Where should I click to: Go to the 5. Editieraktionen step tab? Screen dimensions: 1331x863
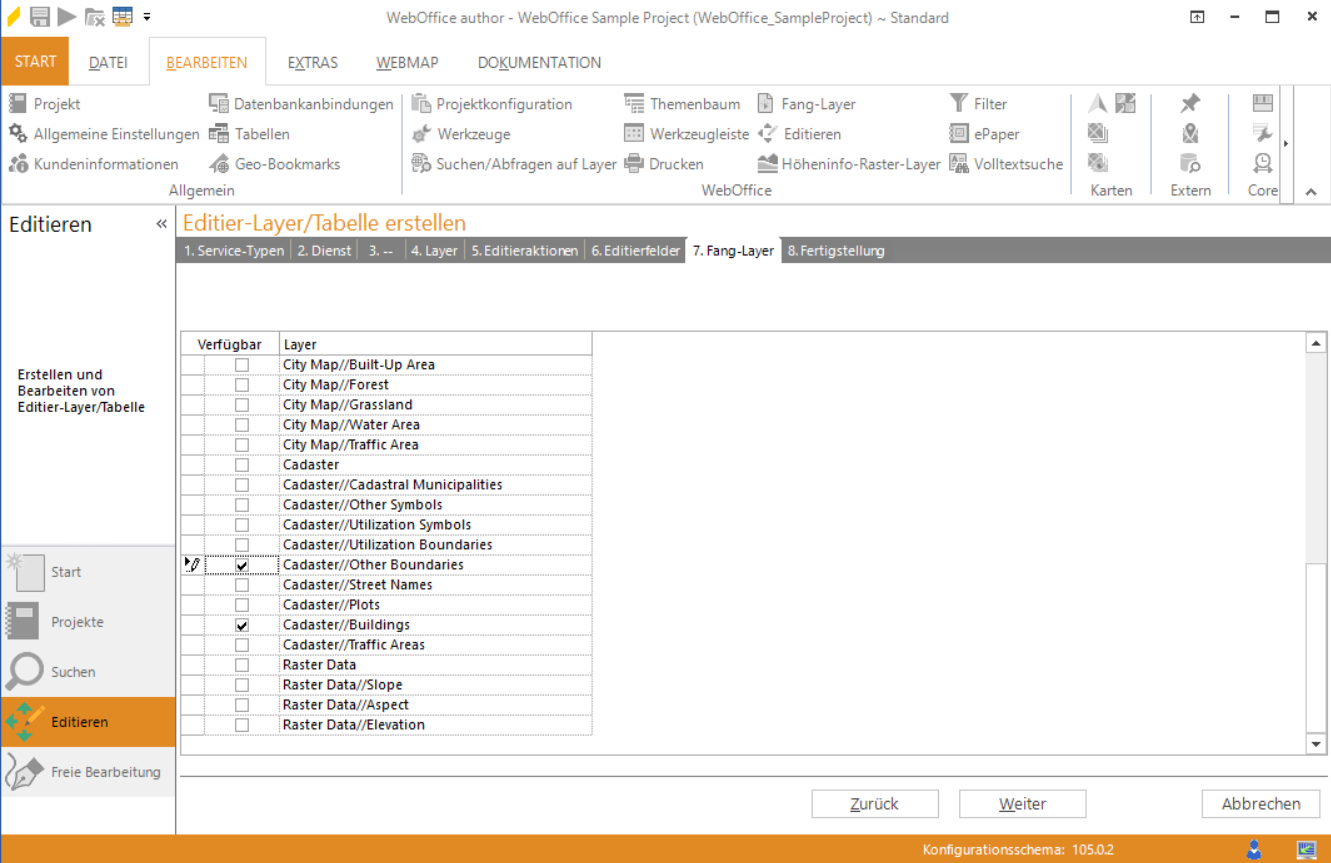click(x=525, y=251)
